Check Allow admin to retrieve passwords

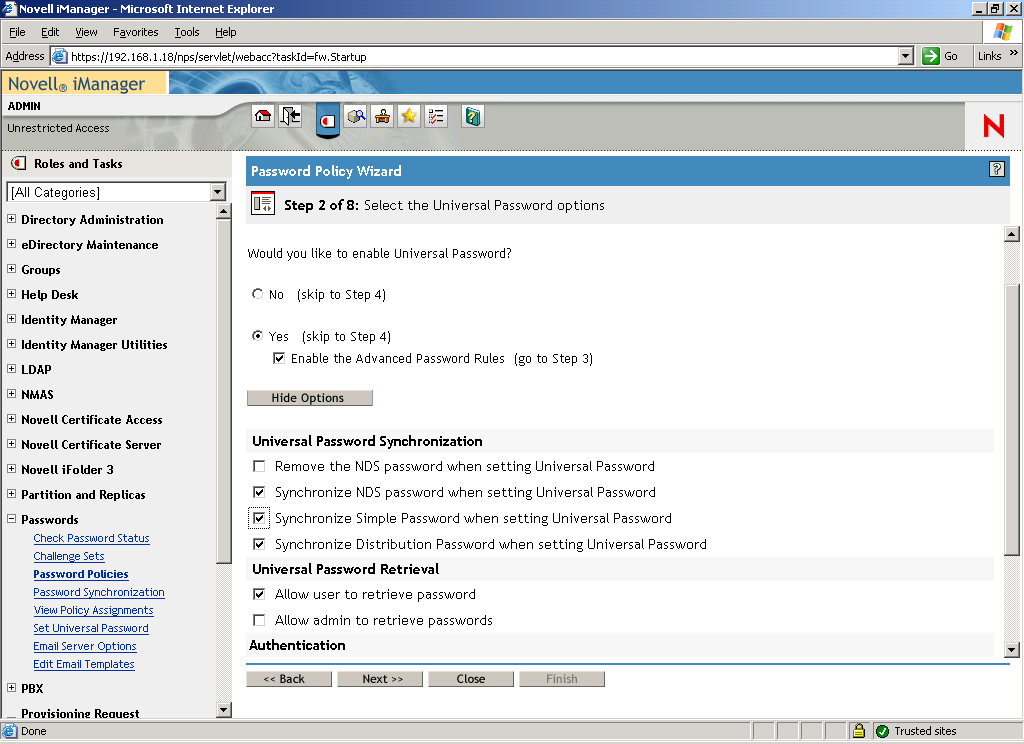tap(259, 620)
